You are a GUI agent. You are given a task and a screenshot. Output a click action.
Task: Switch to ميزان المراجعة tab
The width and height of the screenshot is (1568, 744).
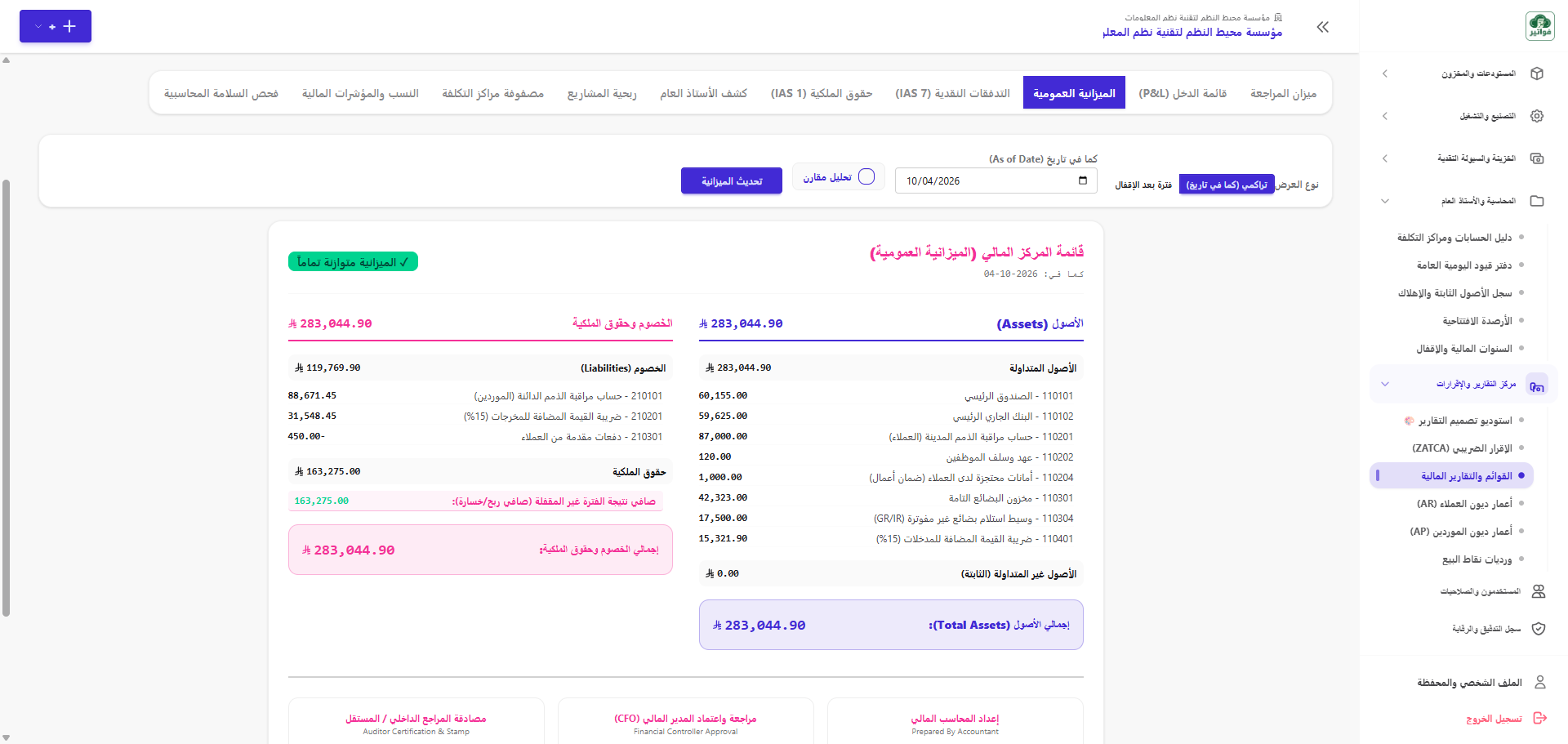click(1283, 93)
